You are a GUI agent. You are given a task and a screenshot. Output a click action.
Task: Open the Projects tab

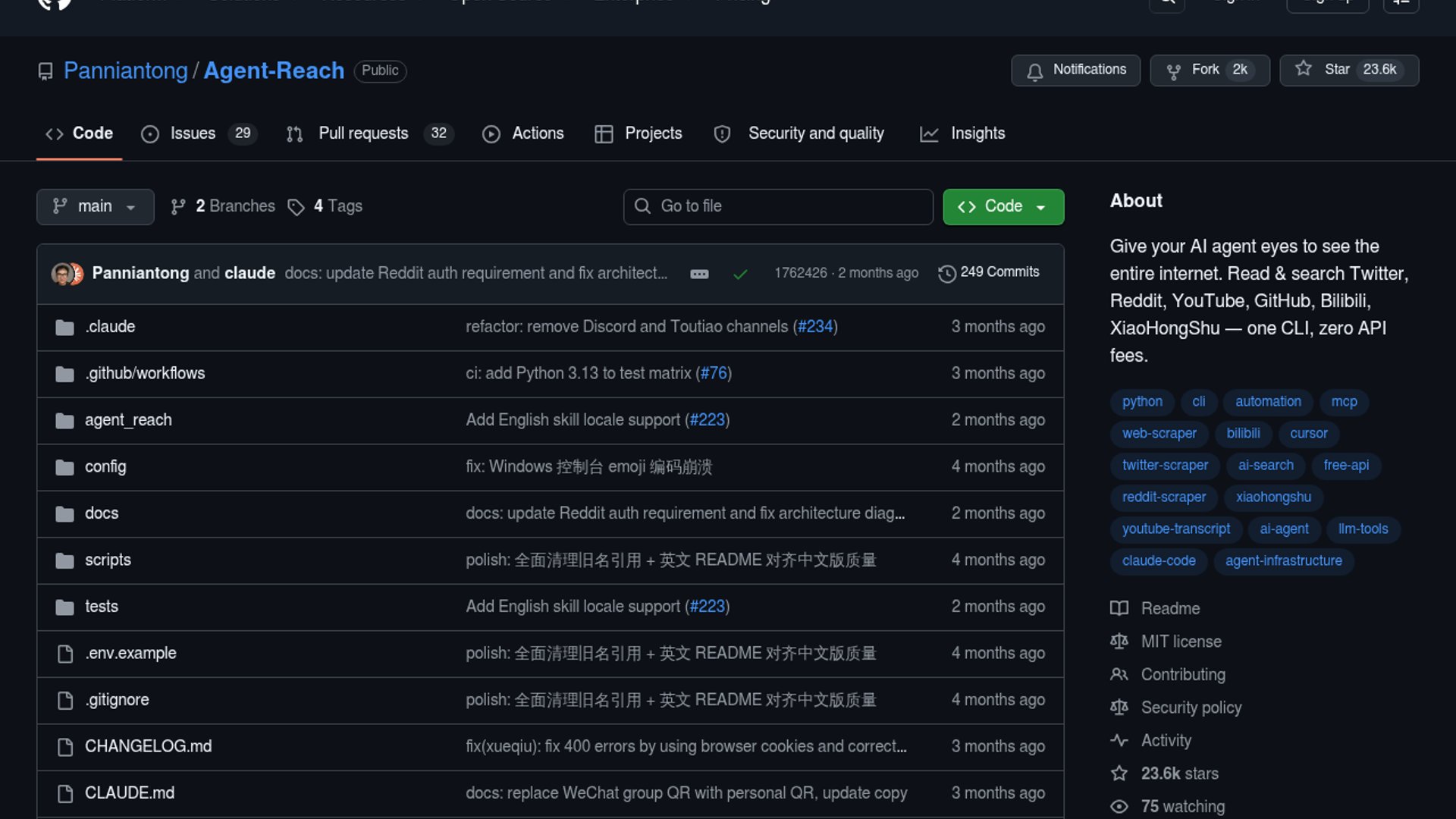pos(639,133)
